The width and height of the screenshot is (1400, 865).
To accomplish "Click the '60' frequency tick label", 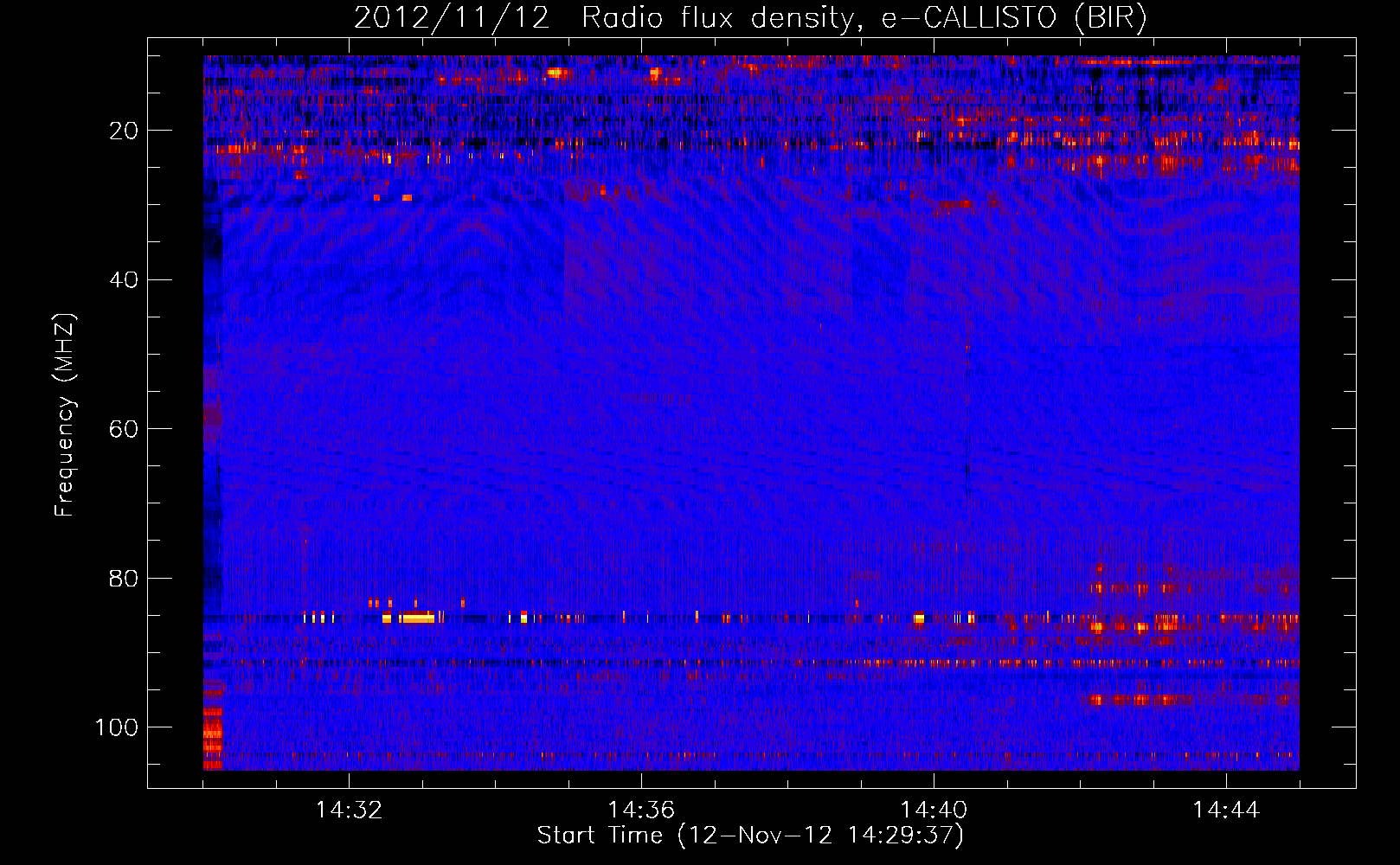I will coord(125,429).
